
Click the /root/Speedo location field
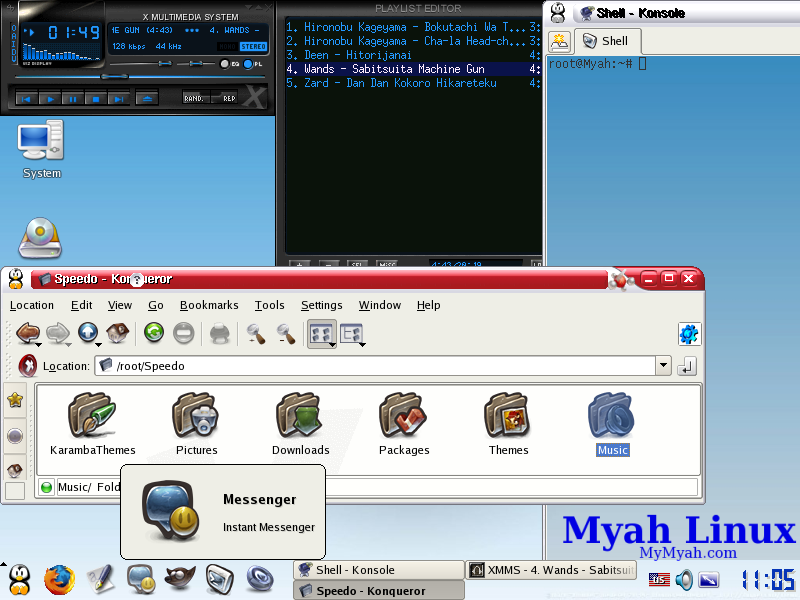[375, 366]
